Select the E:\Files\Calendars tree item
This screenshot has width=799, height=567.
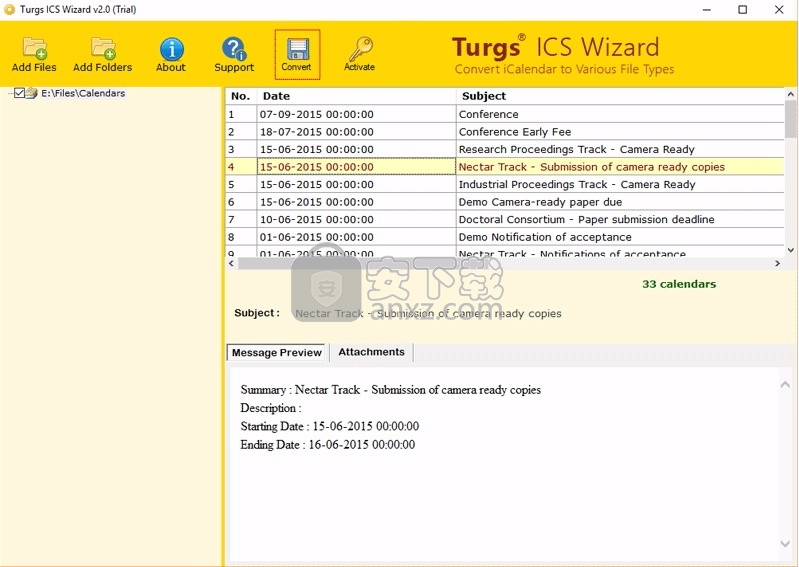(83, 93)
